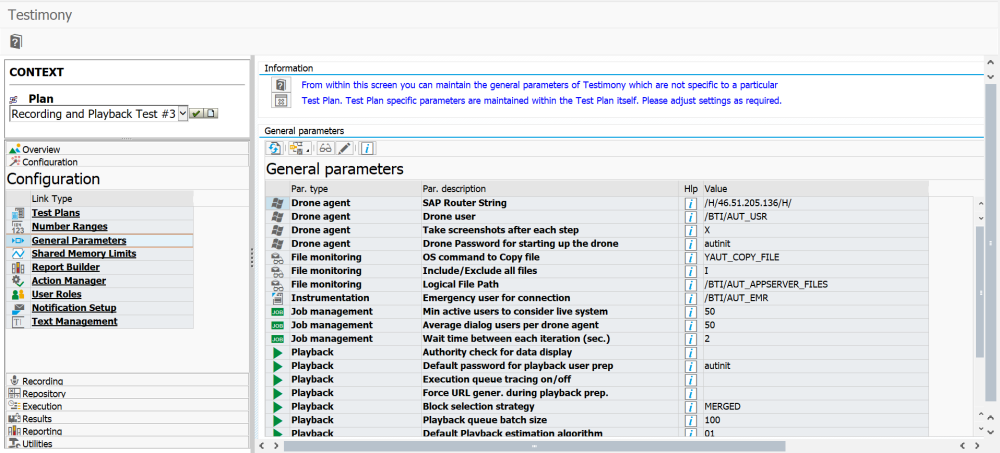Open the Utilities section
The height and width of the screenshot is (453, 1000).
[x=126, y=443]
